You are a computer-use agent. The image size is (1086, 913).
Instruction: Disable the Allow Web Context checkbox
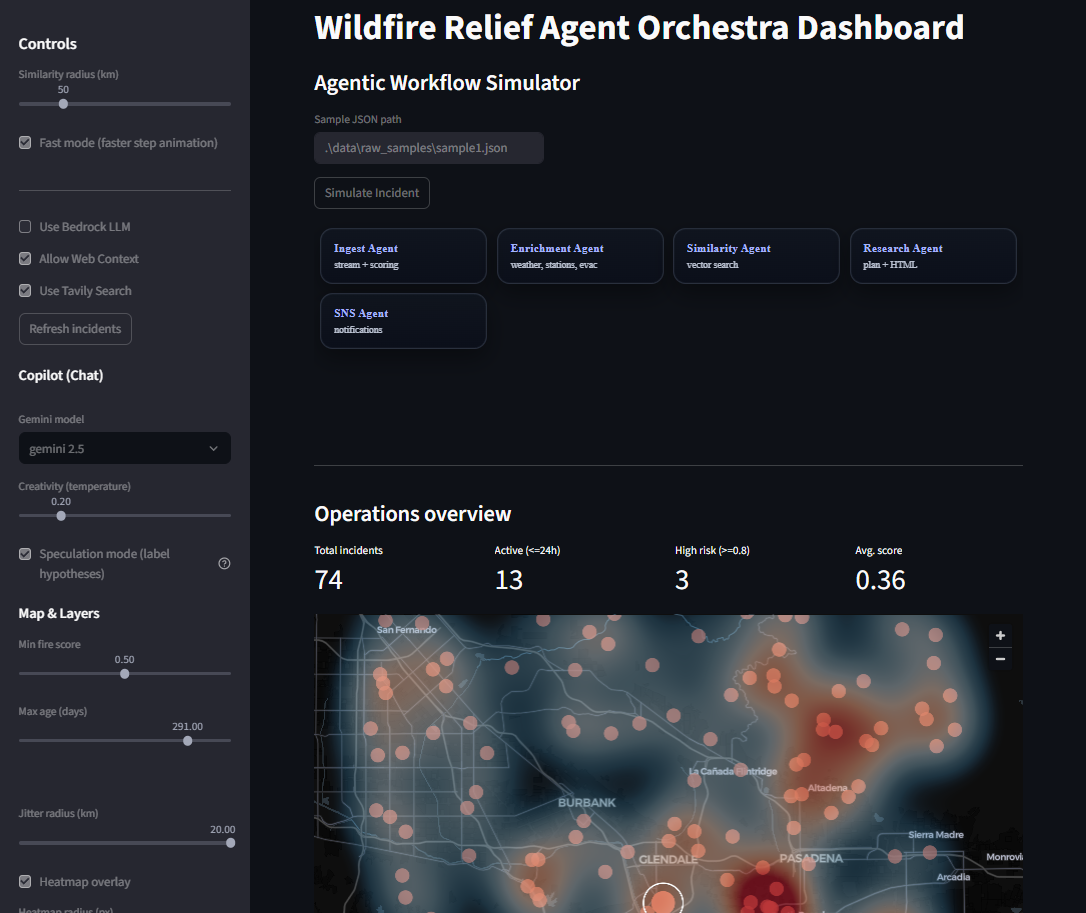click(25, 258)
